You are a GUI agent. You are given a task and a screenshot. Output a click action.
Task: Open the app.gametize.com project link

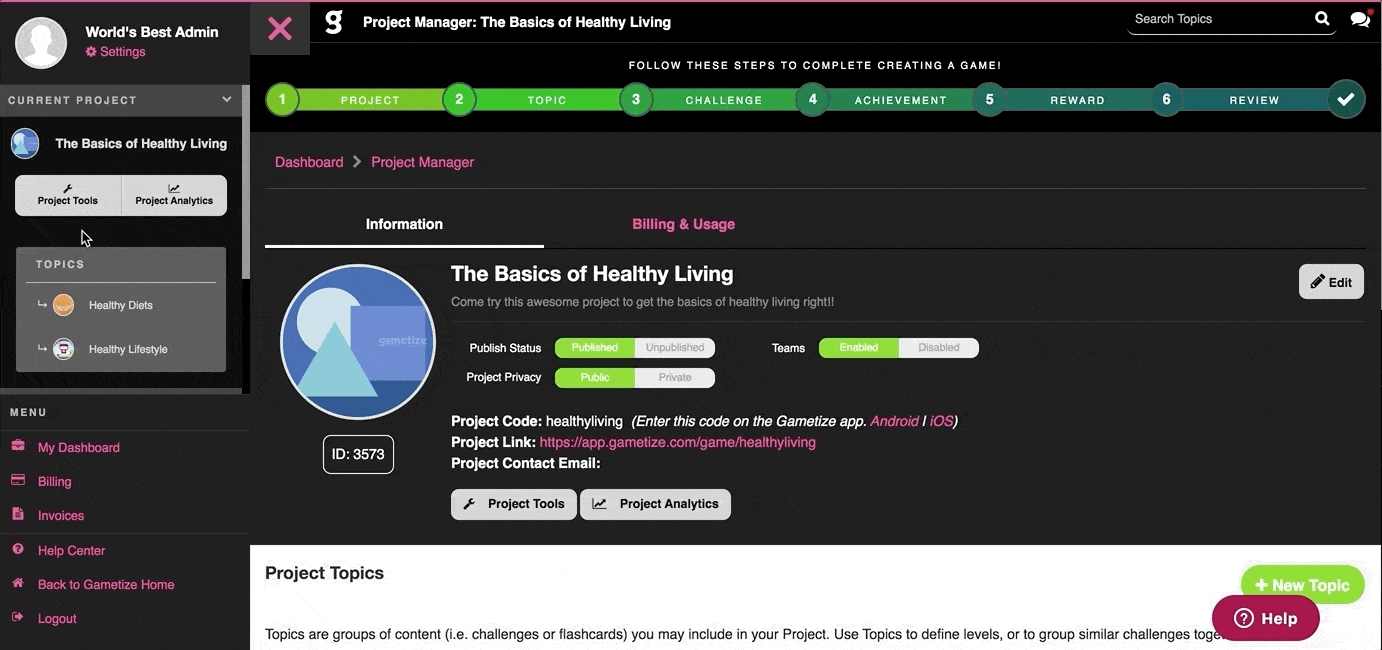[678, 442]
